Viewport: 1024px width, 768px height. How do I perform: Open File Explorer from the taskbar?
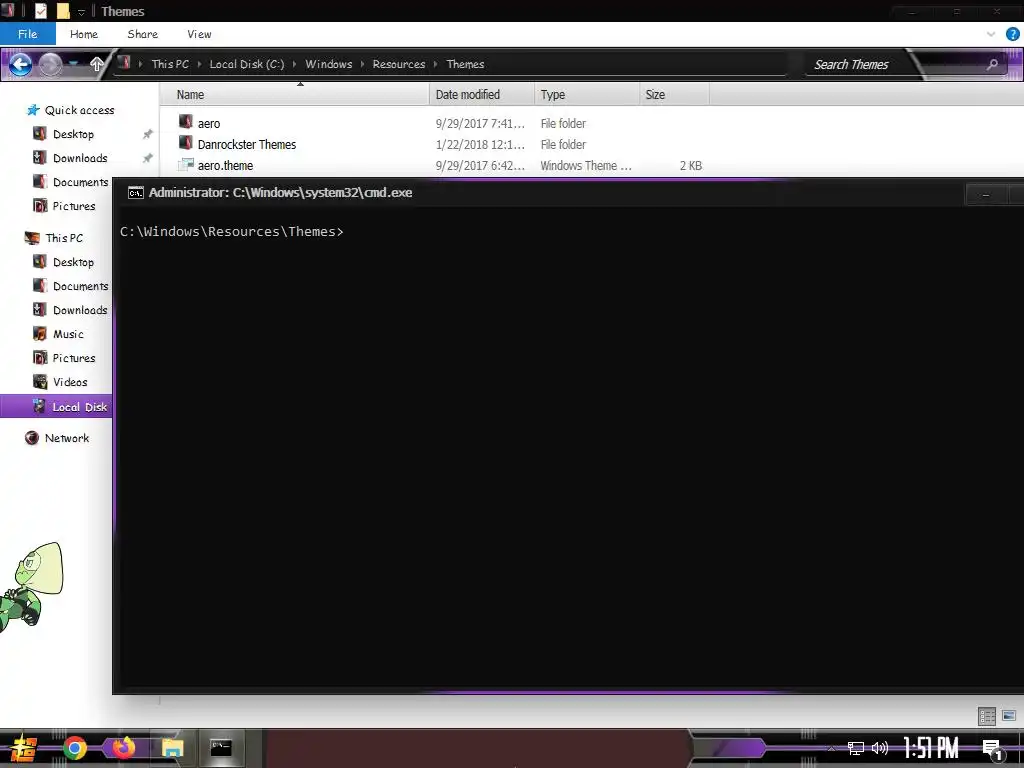172,748
